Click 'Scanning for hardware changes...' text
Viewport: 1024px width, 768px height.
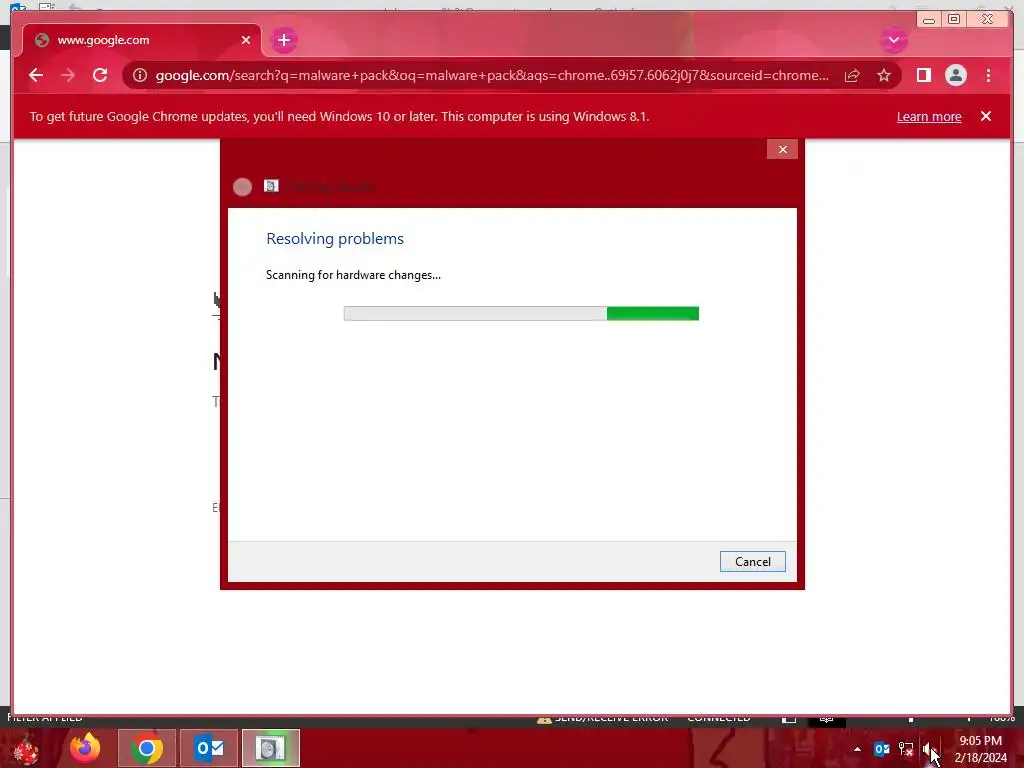353,275
